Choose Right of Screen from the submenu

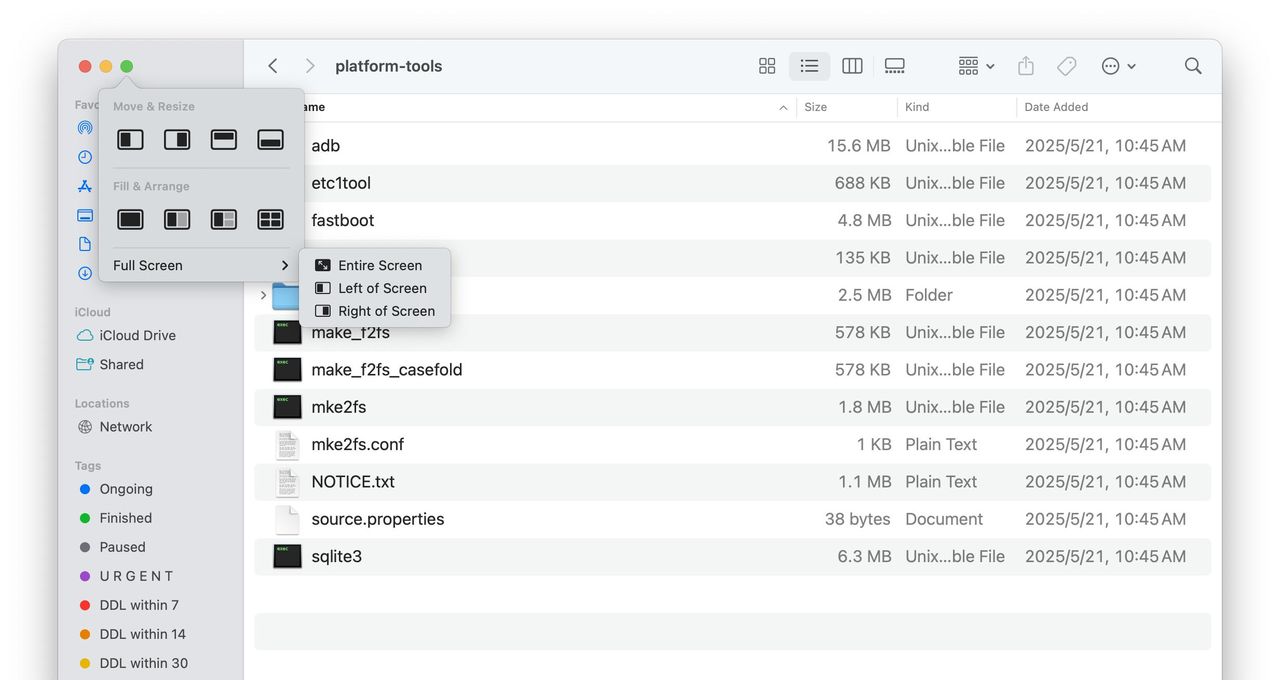385,311
